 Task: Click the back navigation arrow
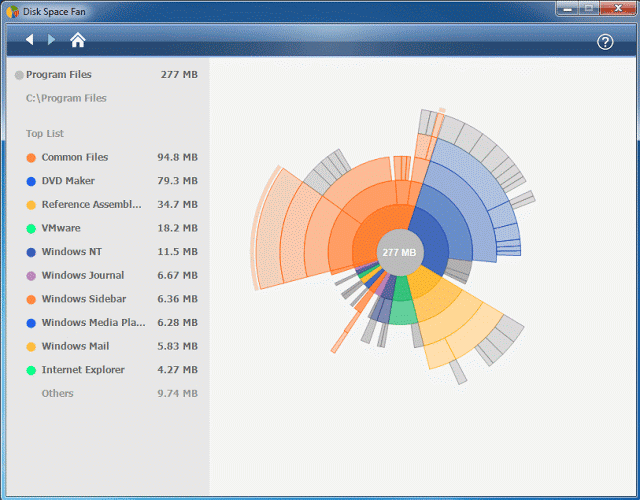pos(29,40)
